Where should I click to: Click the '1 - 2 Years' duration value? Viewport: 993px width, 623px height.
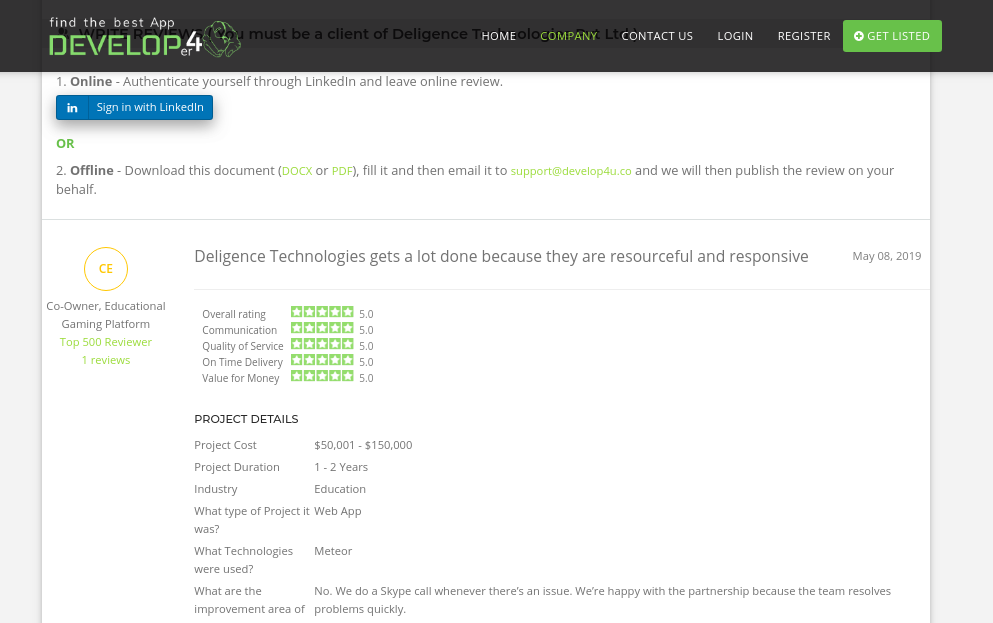pos(341,467)
